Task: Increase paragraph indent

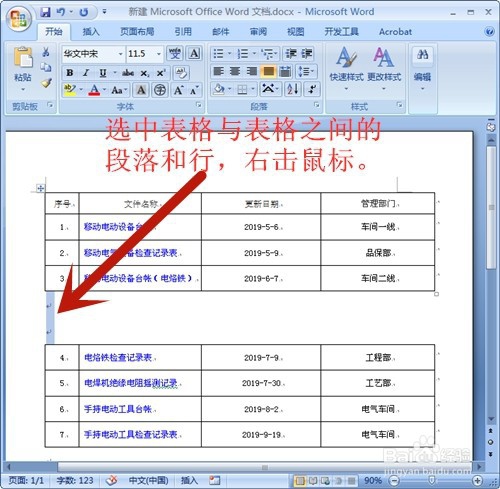Action: pos(307,53)
